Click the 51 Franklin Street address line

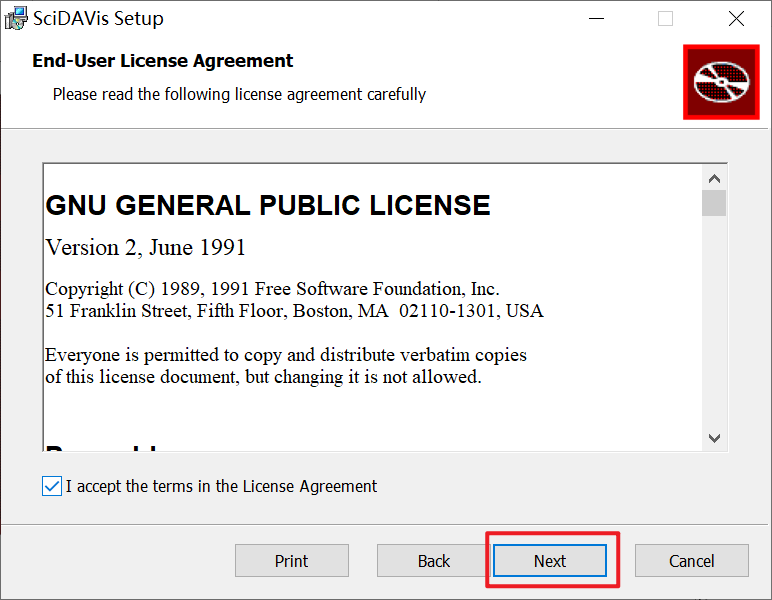pos(294,311)
